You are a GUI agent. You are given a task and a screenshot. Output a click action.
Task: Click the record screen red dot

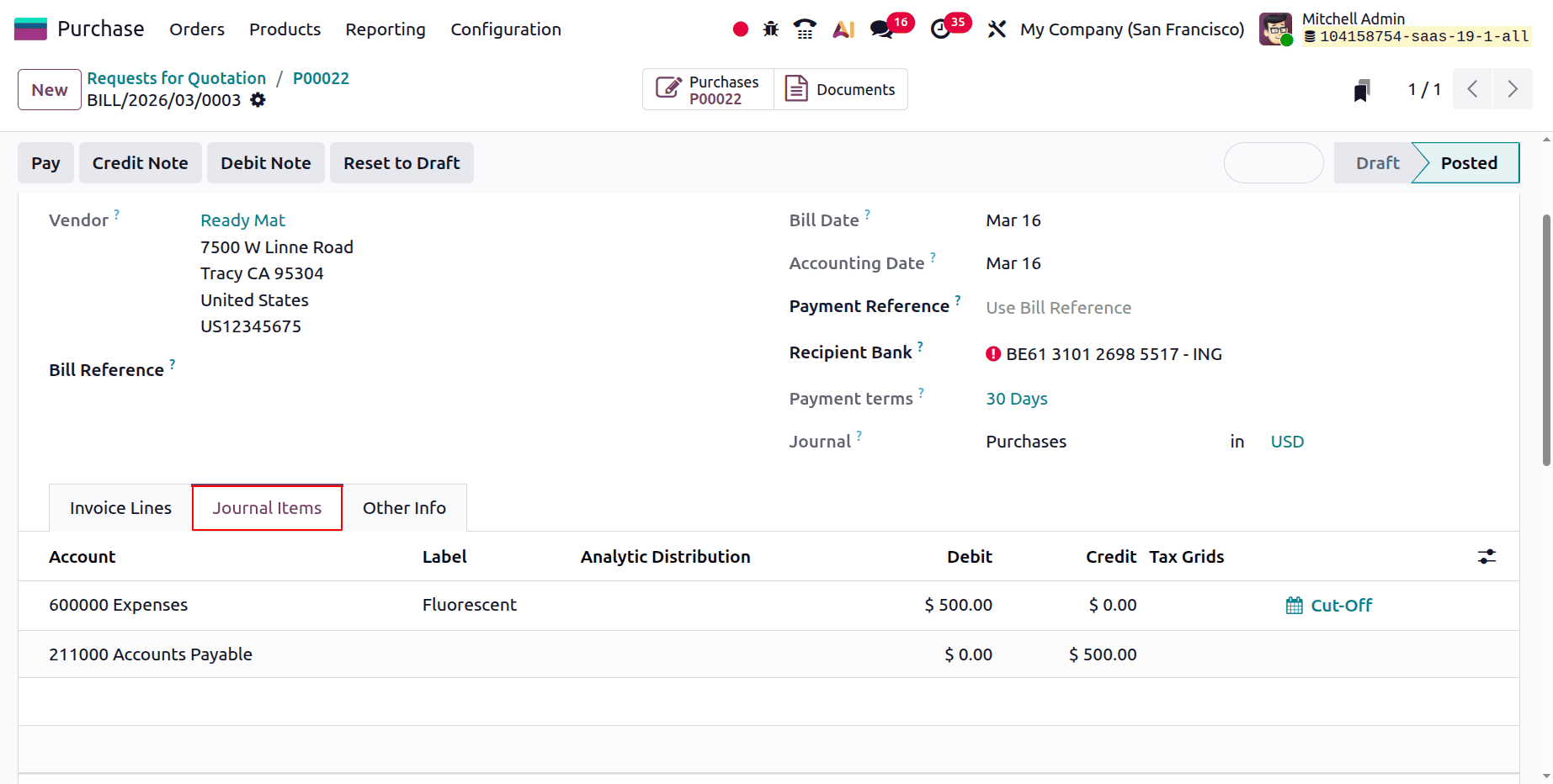click(x=740, y=28)
